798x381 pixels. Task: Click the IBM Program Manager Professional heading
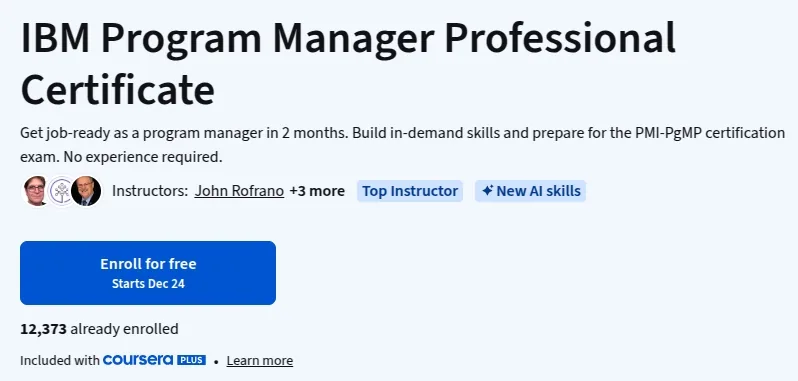click(348, 39)
